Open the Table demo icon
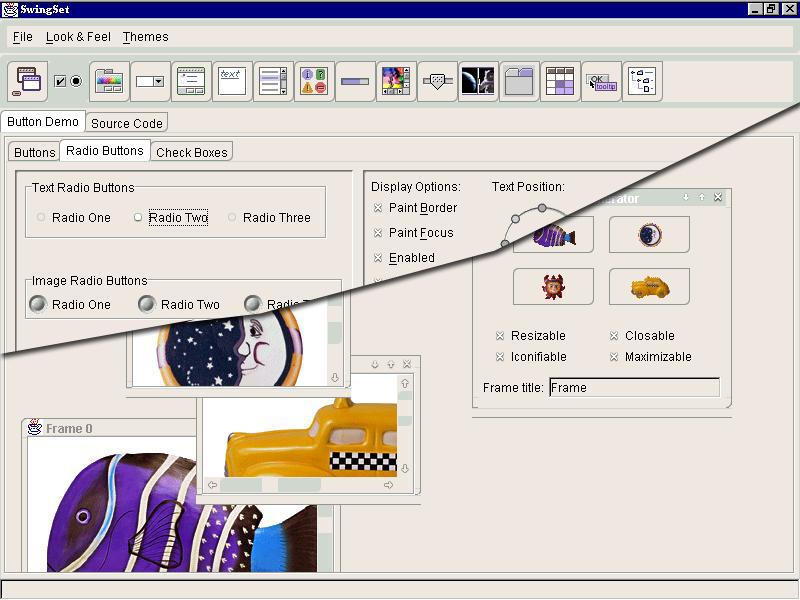 (560, 81)
